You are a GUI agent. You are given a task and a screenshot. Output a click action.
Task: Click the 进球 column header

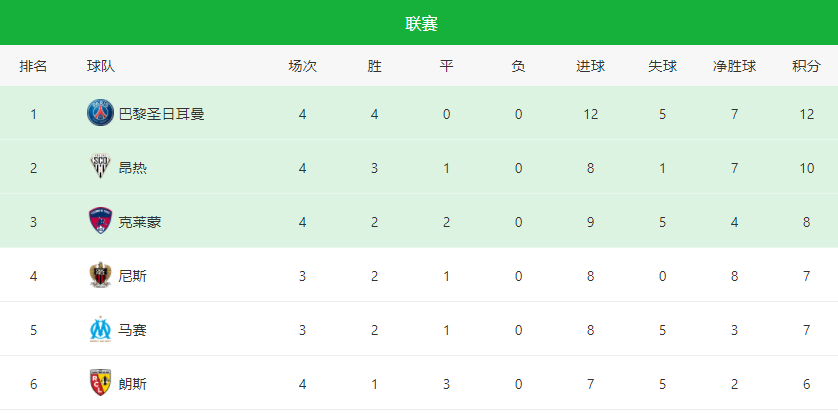click(591, 66)
